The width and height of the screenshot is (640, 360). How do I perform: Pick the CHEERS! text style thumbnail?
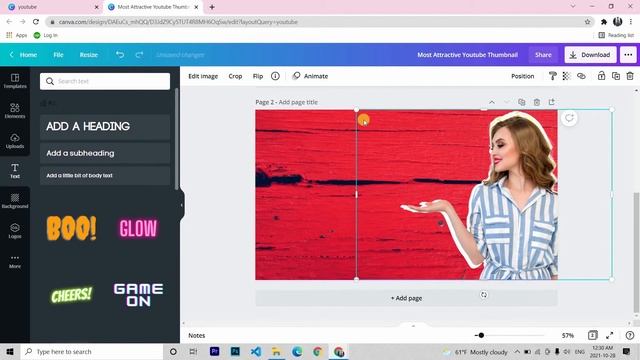[x=71, y=295]
